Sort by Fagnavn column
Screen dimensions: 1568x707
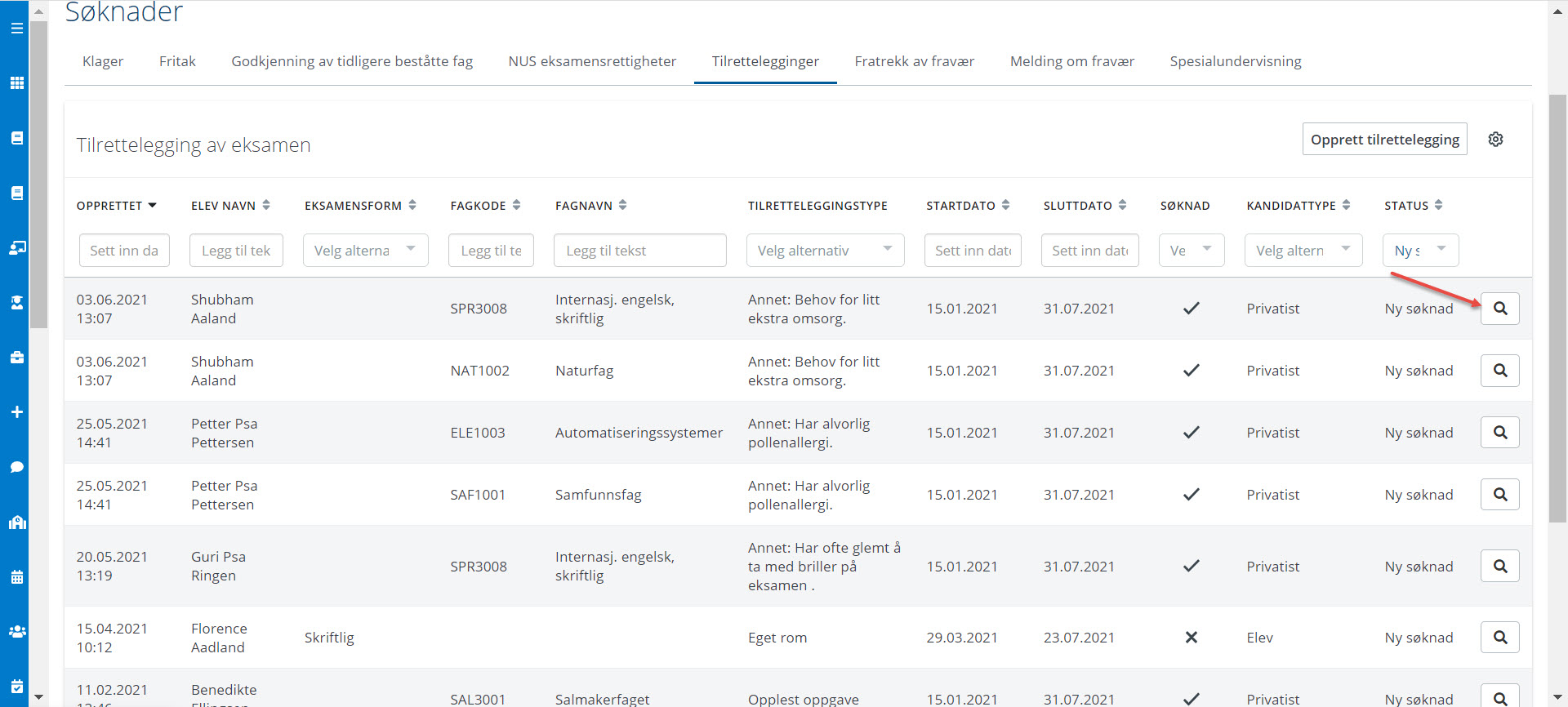[x=590, y=206]
